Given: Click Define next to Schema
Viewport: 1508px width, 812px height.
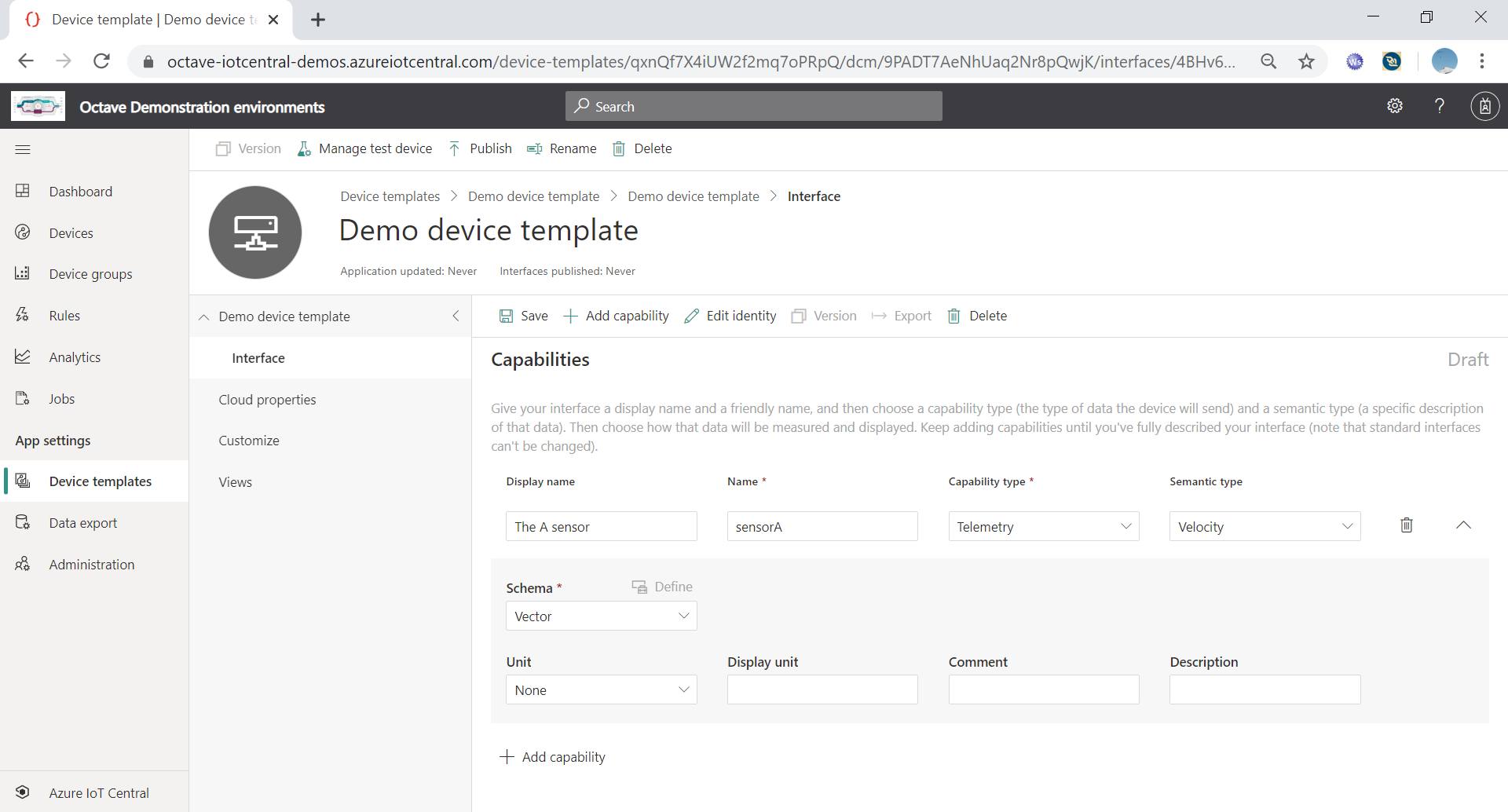Looking at the screenshot, I should [662, 587].
